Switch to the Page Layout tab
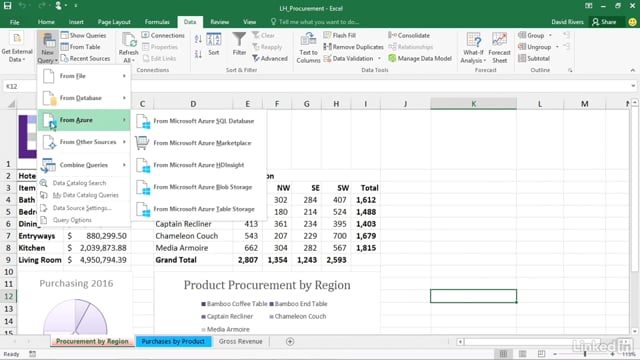Screen dimensions: 640x360 pyautogui.click(x=114, y=22)
